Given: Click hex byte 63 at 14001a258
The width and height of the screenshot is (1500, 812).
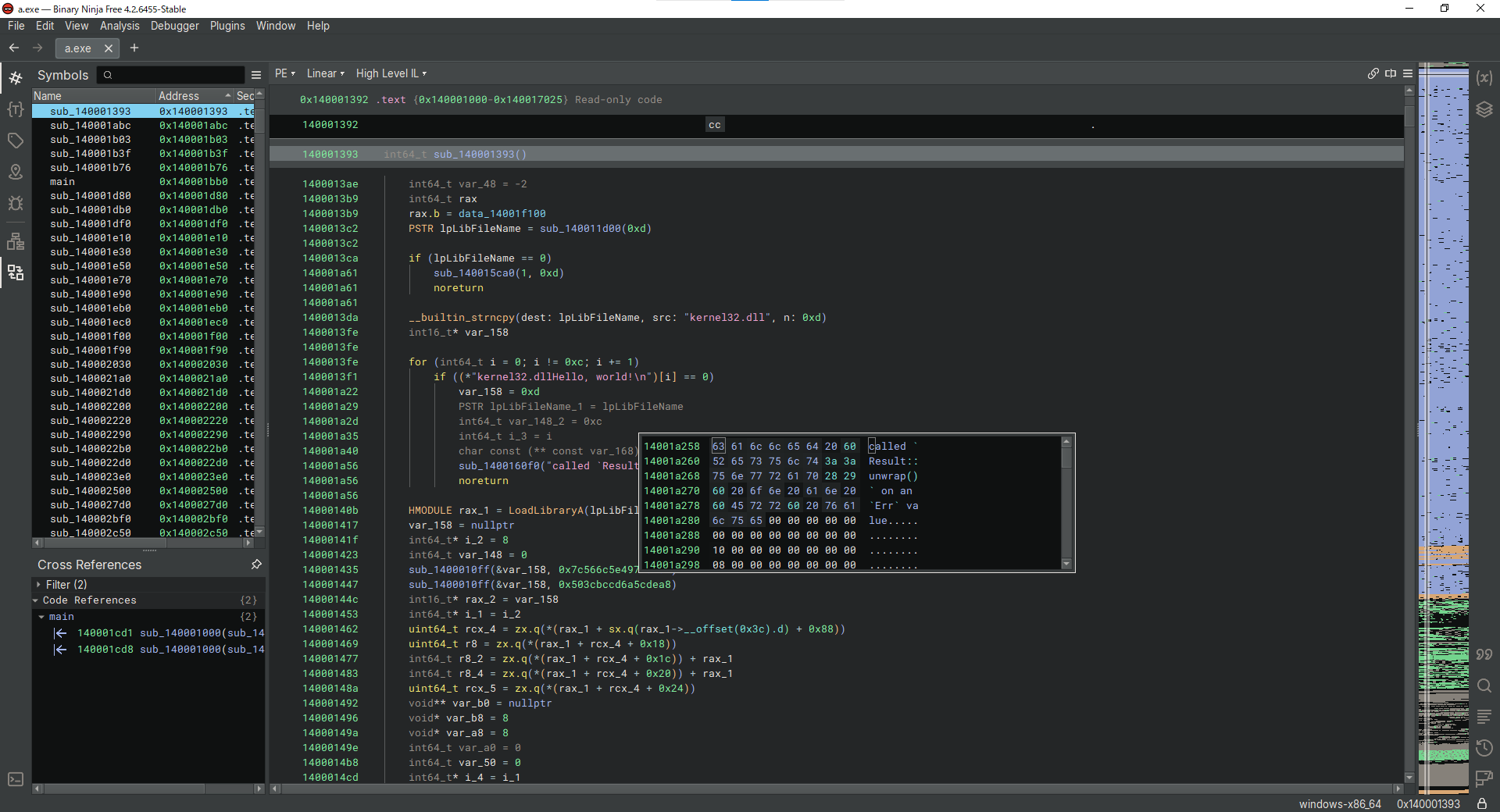Looking at the screenshot, I should (x=718, y=447).
